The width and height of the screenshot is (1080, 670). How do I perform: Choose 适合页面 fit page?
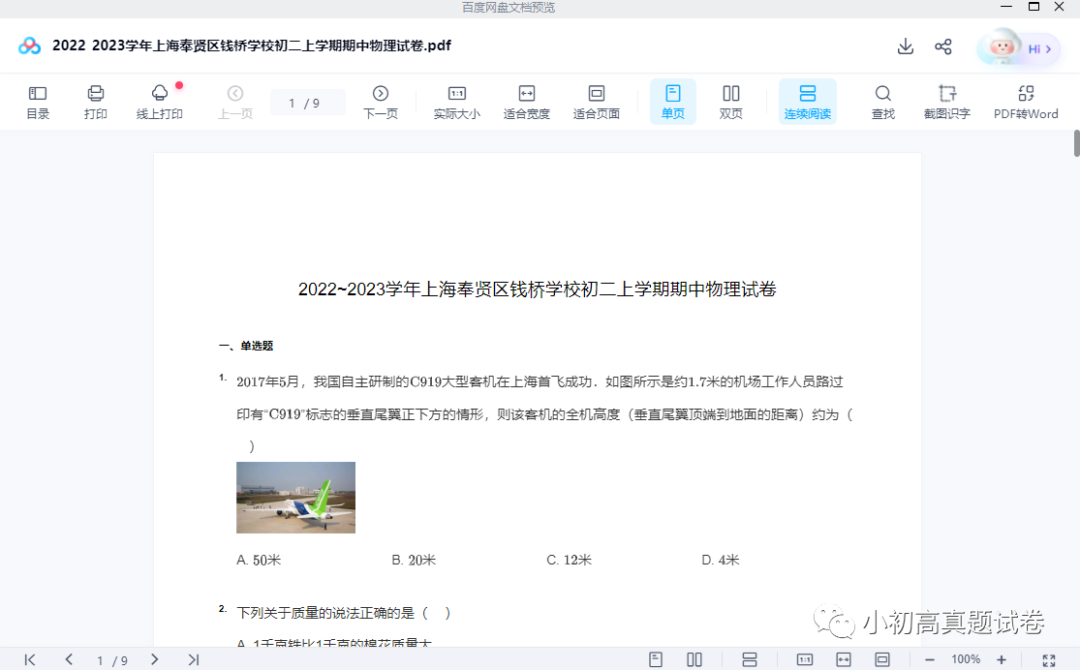[596, 102]
